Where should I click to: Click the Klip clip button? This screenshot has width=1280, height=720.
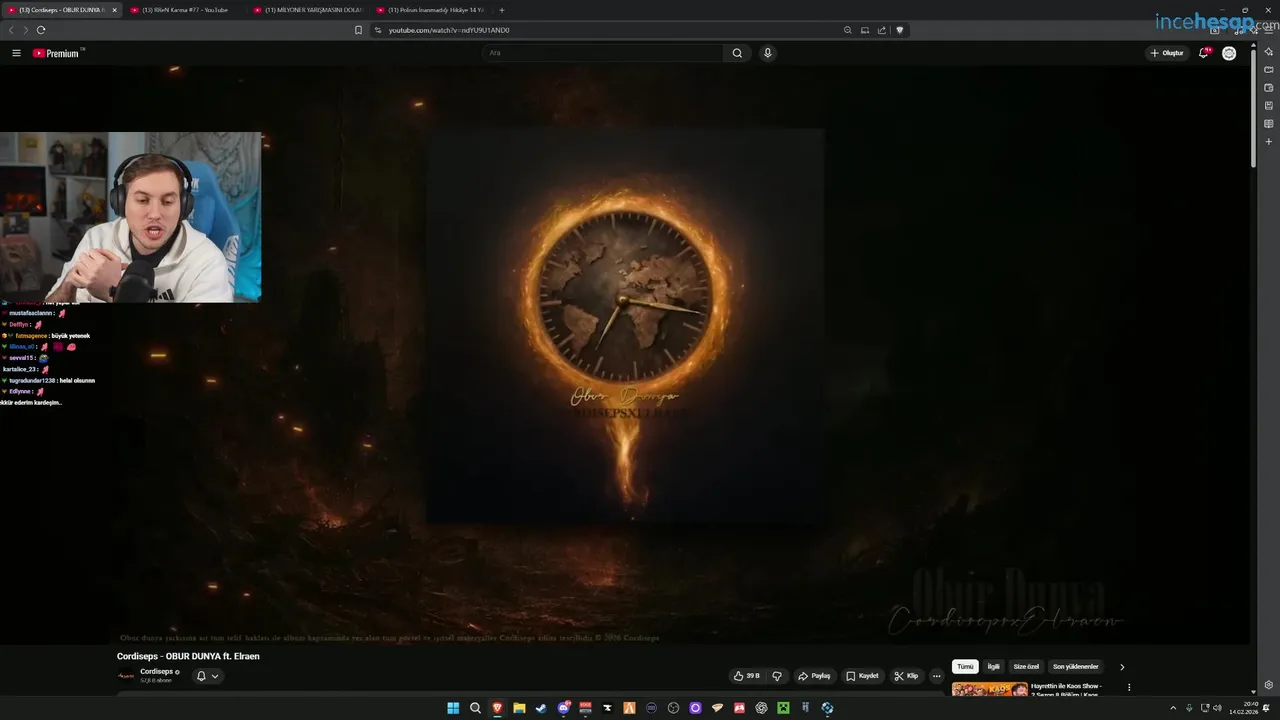[x=906, y=676]
